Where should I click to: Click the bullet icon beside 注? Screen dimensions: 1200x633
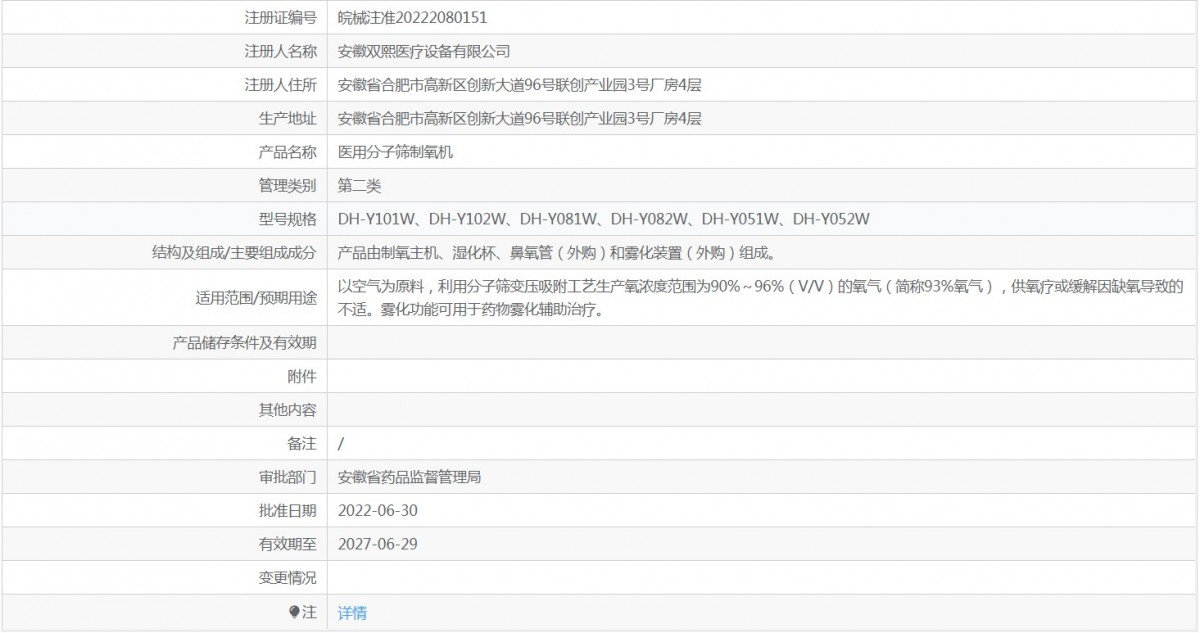[x=294, y=612]
